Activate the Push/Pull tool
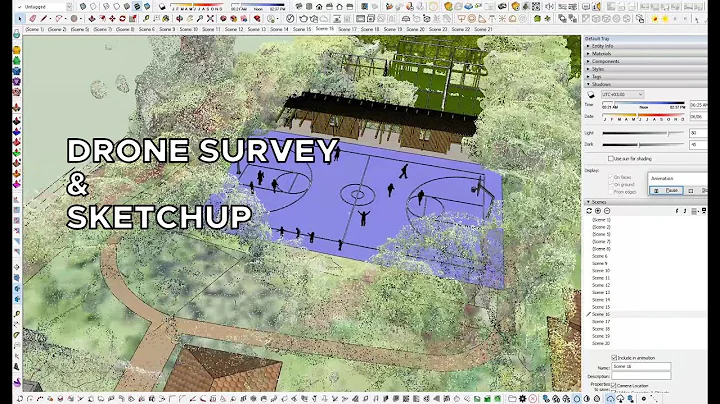Image resolution: width=720 pixels, height=404 pixels. click(92, 19)
